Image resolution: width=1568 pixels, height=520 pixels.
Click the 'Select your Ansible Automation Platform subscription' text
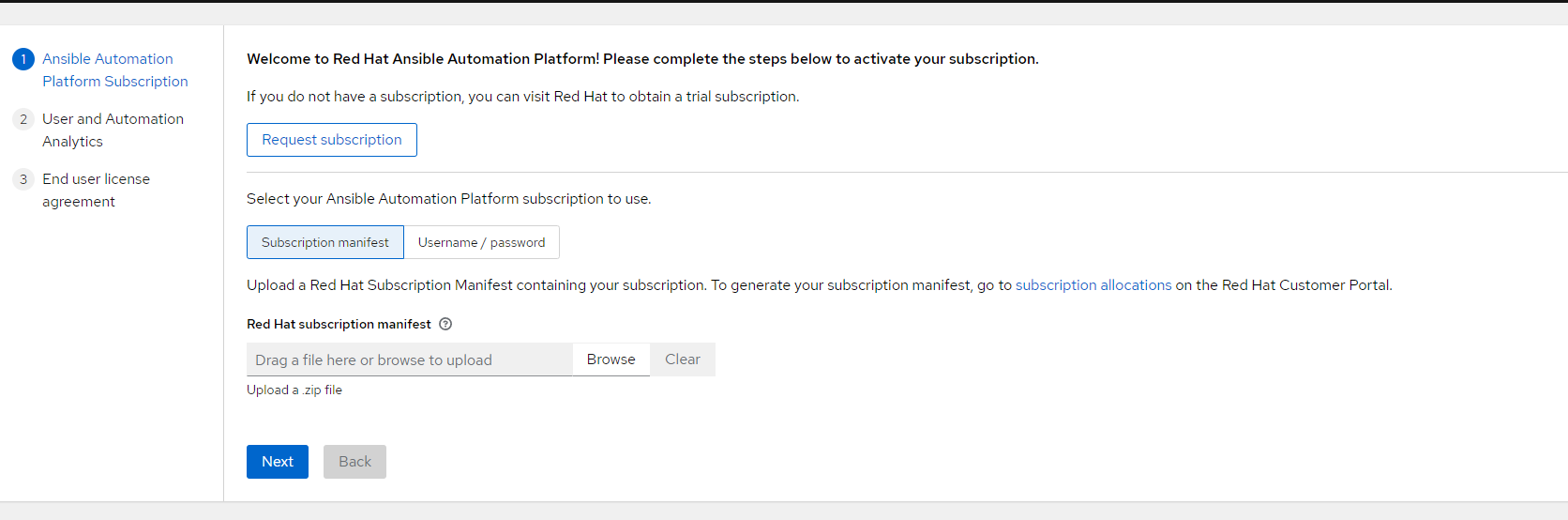(448, 199)
